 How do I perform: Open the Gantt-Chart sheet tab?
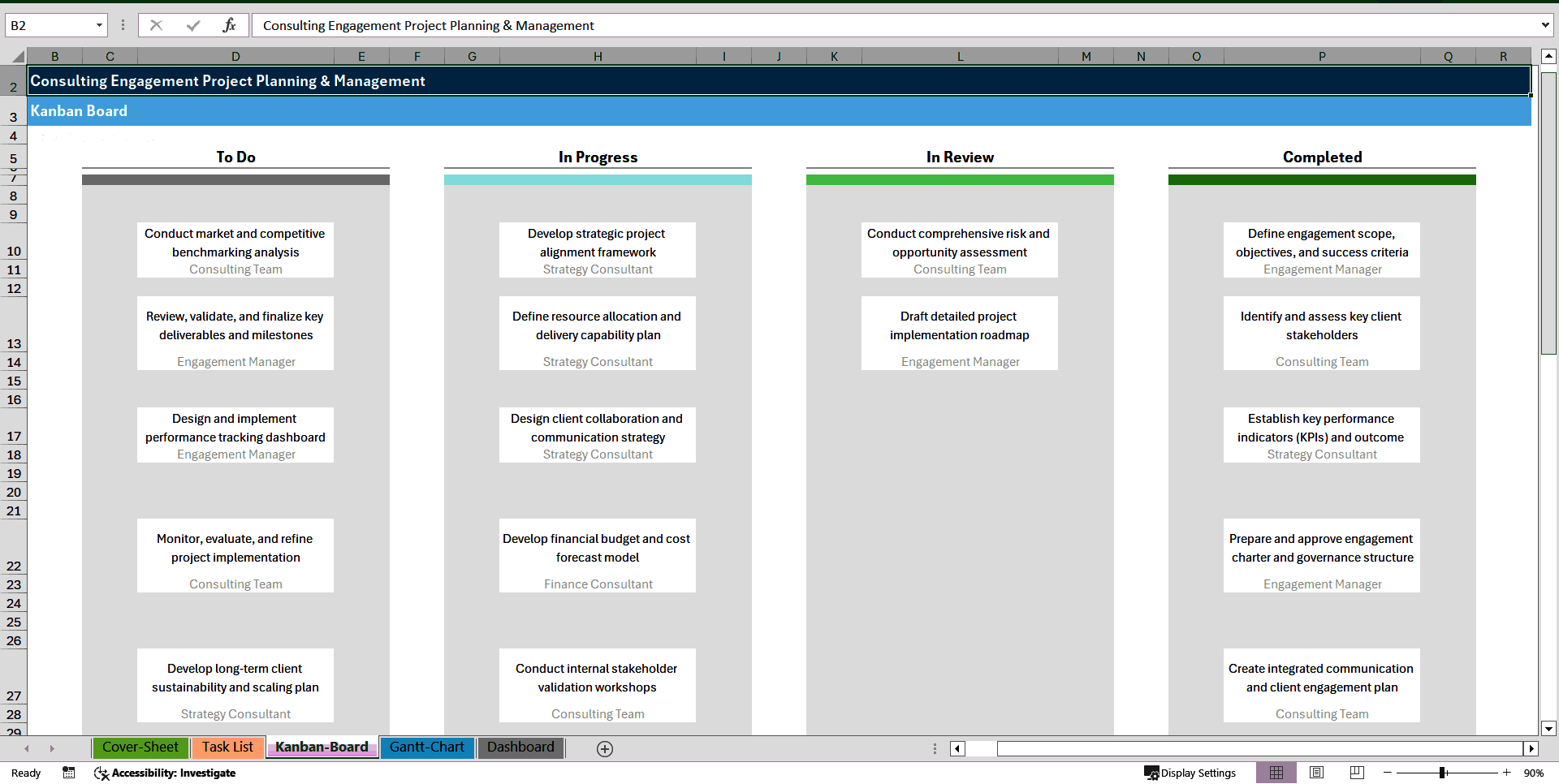tap(427, 747)
